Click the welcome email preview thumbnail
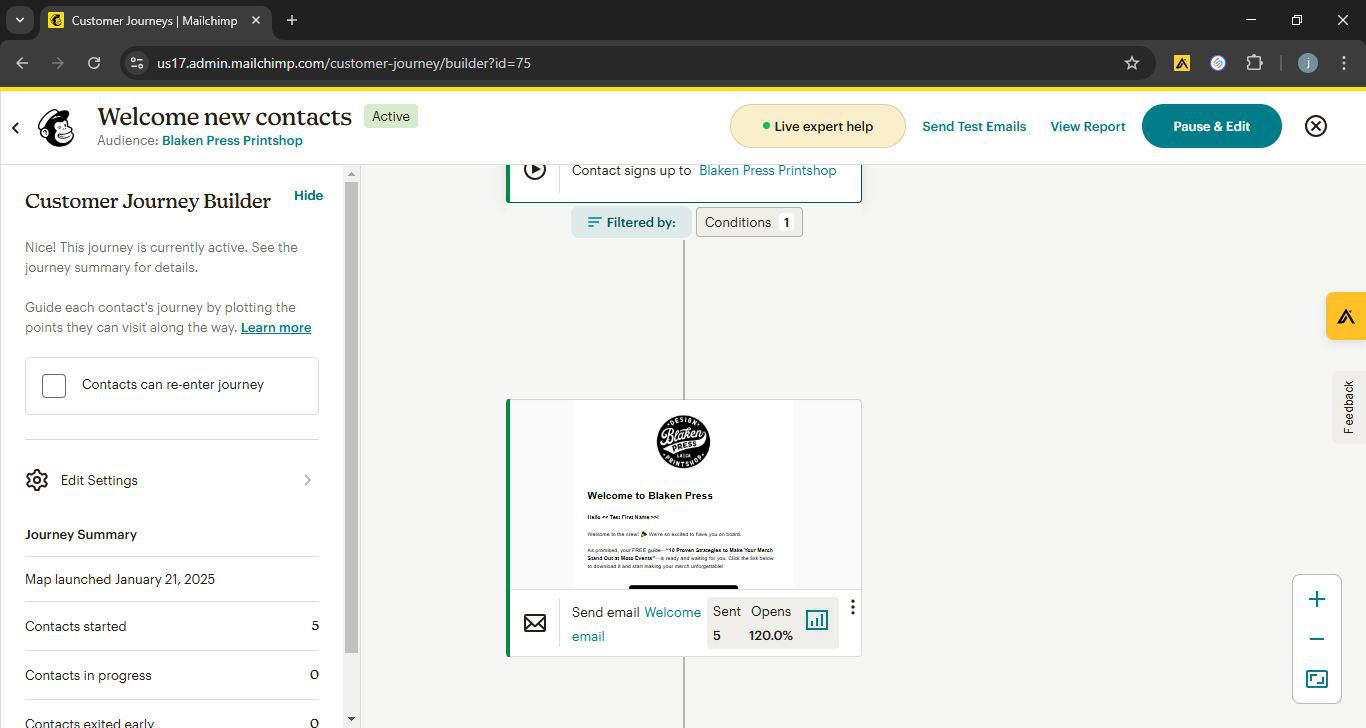This screenshot has height=728, width=1366. point(684,495)
